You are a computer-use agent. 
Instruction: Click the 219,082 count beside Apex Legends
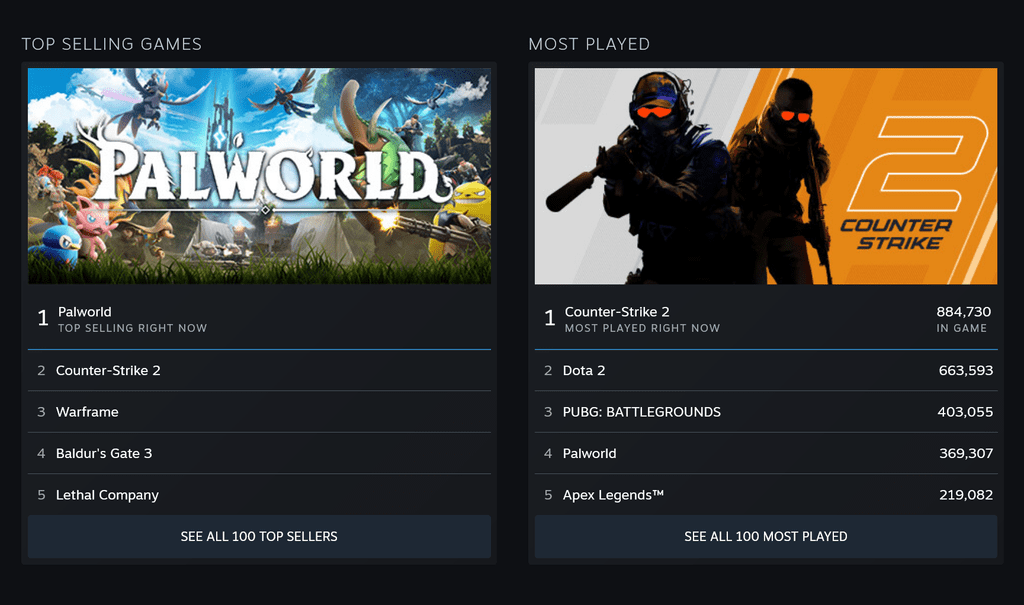pyautogui.click(x=965, y=495)
